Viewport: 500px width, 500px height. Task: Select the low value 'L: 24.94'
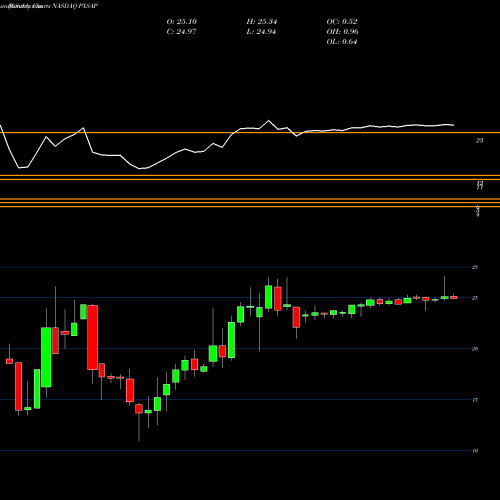261,32
